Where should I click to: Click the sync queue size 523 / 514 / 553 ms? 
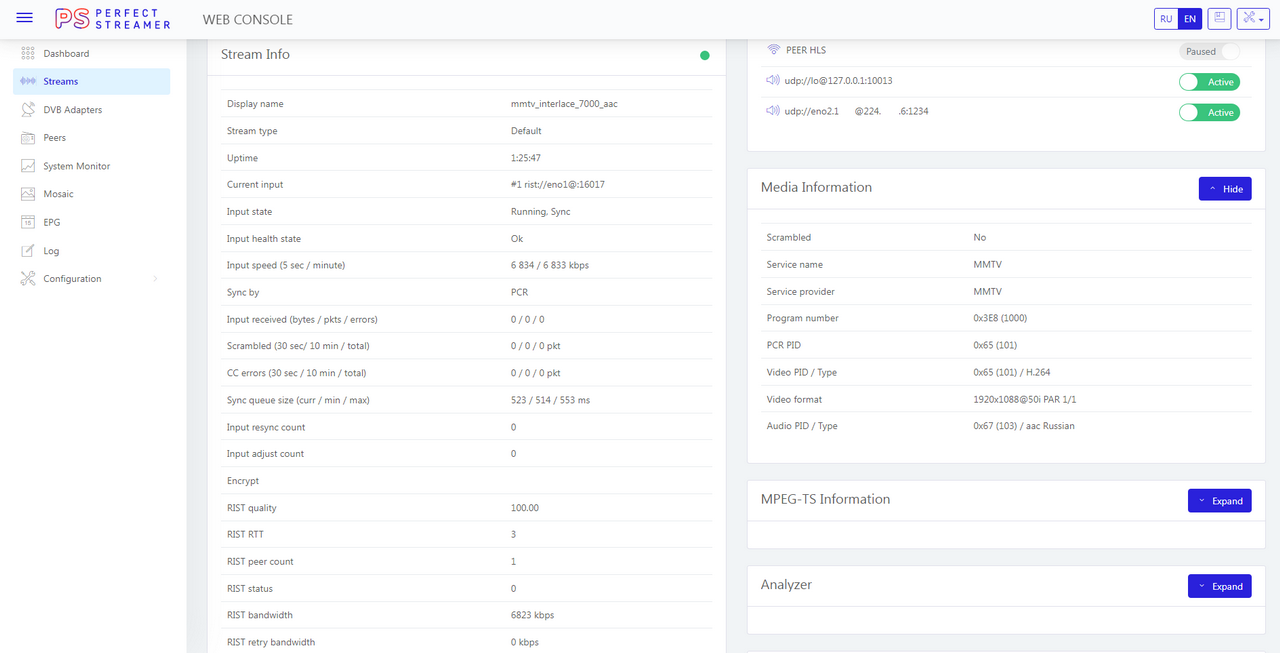550,400
